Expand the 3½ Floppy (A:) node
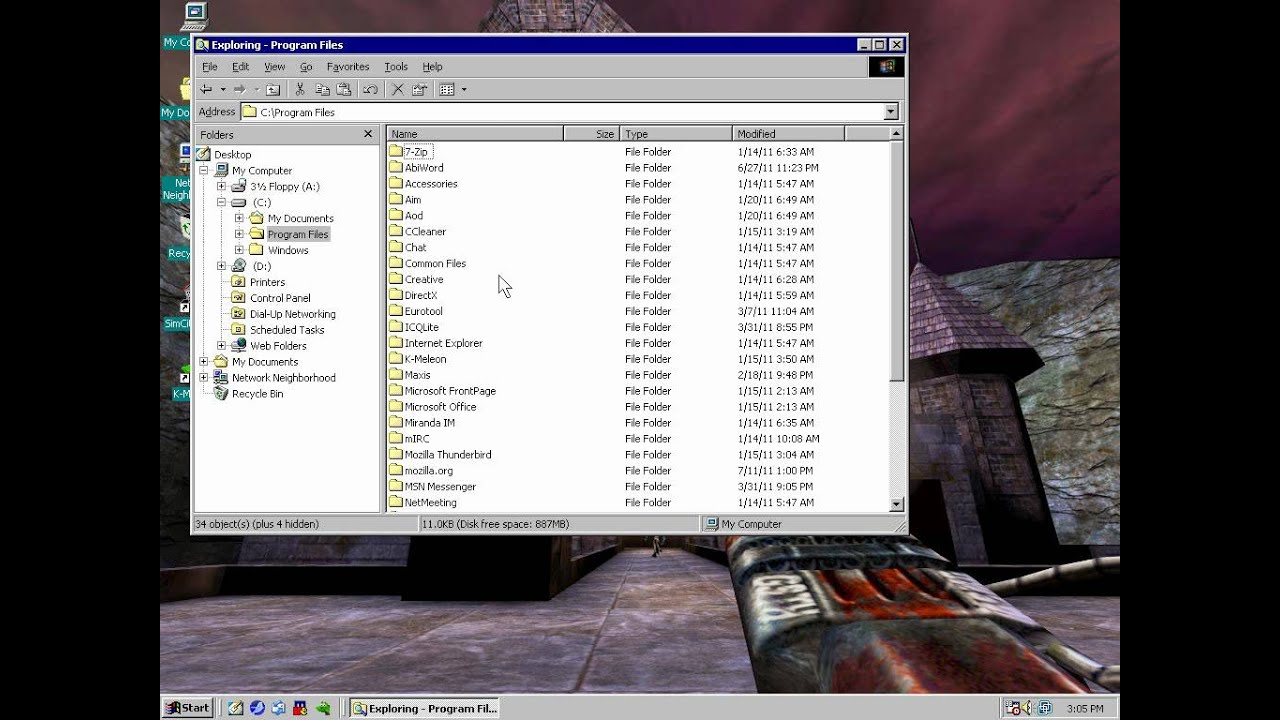The height and width of the screenshot is (720, 1280). pos(222,186)
